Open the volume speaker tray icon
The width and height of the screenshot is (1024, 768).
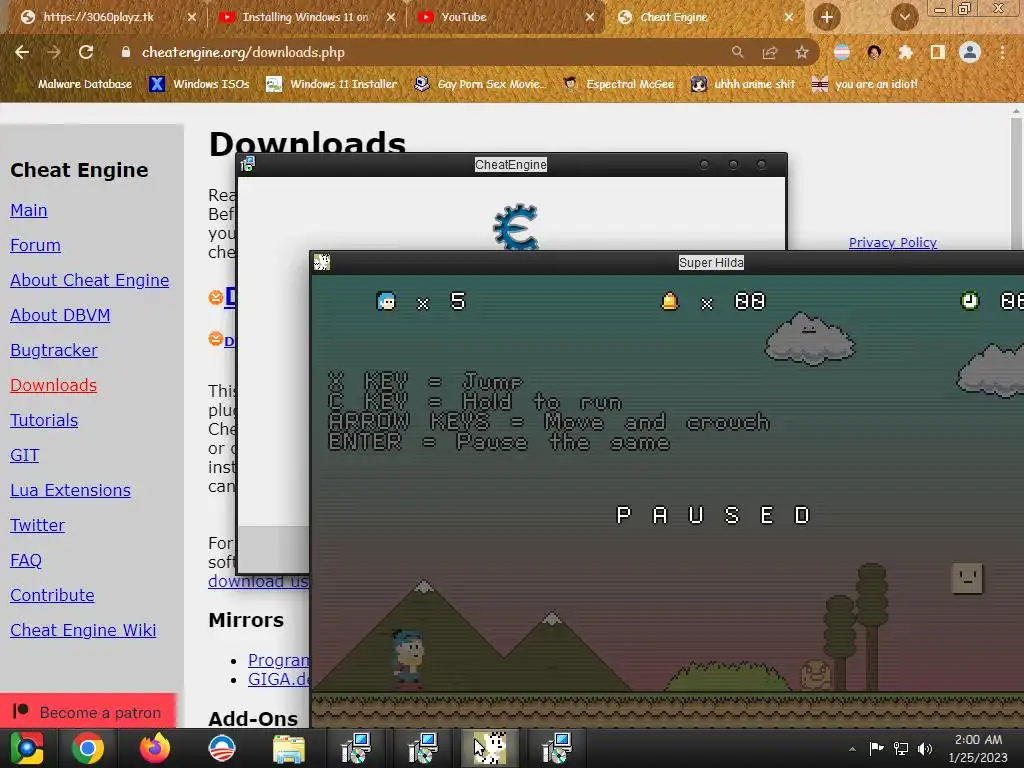tap(925, 748)
